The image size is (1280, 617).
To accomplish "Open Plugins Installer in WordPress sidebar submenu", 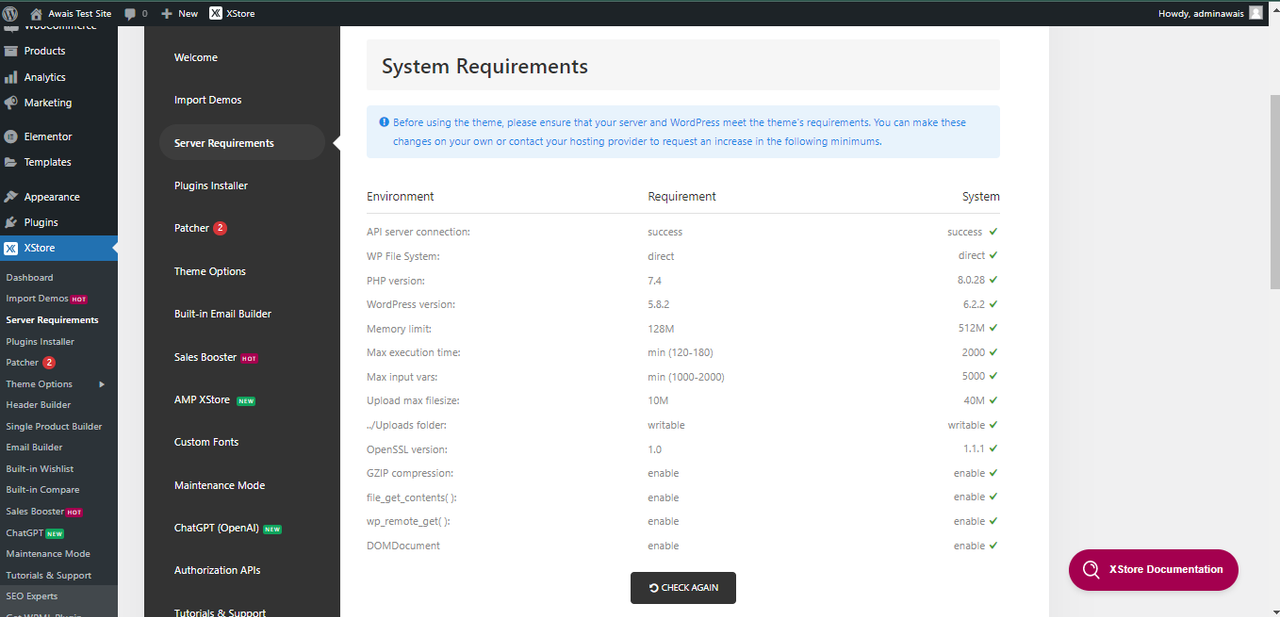I will click(x=40, y=341).
